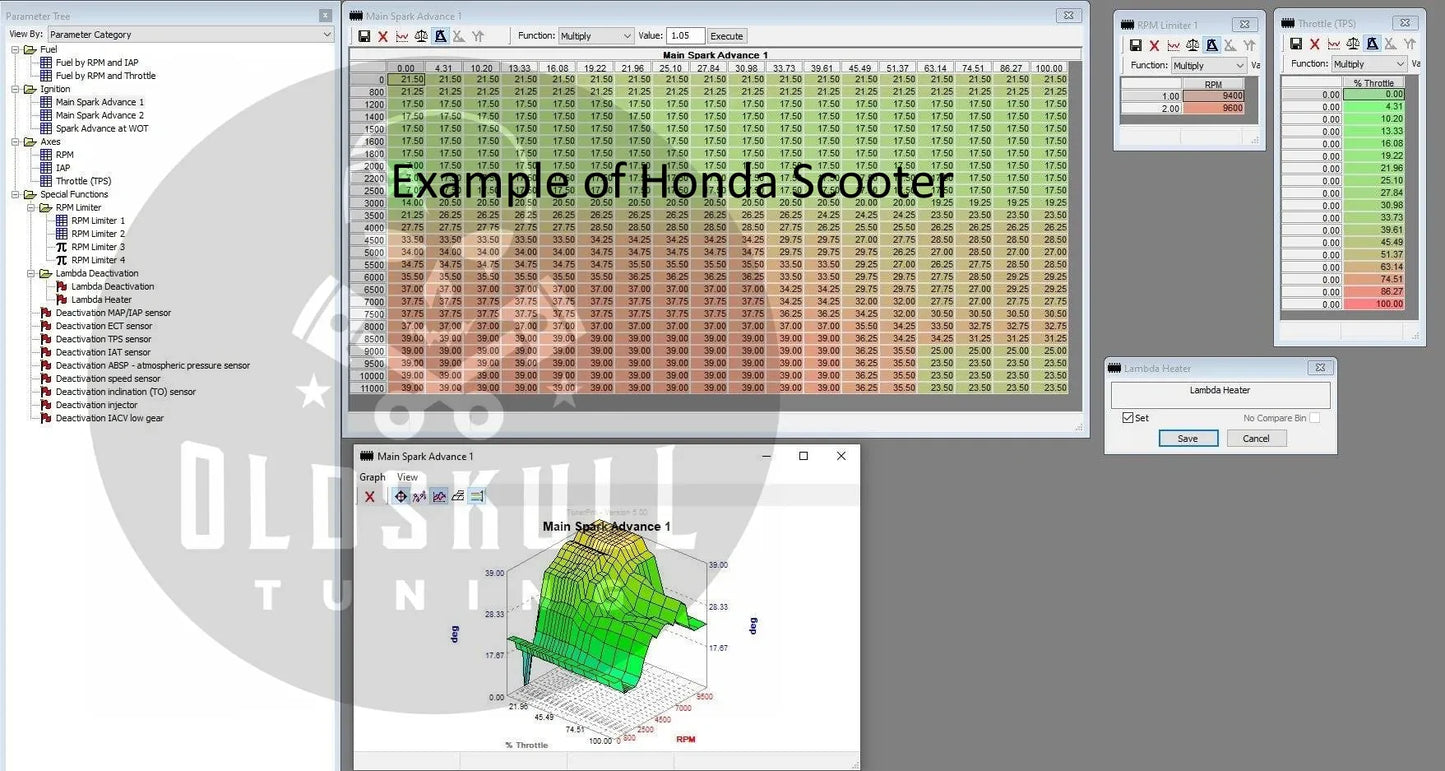Viewport: 1445px width, 771px height.
Task: Click red X in Main Spark Advance table toolbar
Action: pyautogui.click(x=383, y=36)
